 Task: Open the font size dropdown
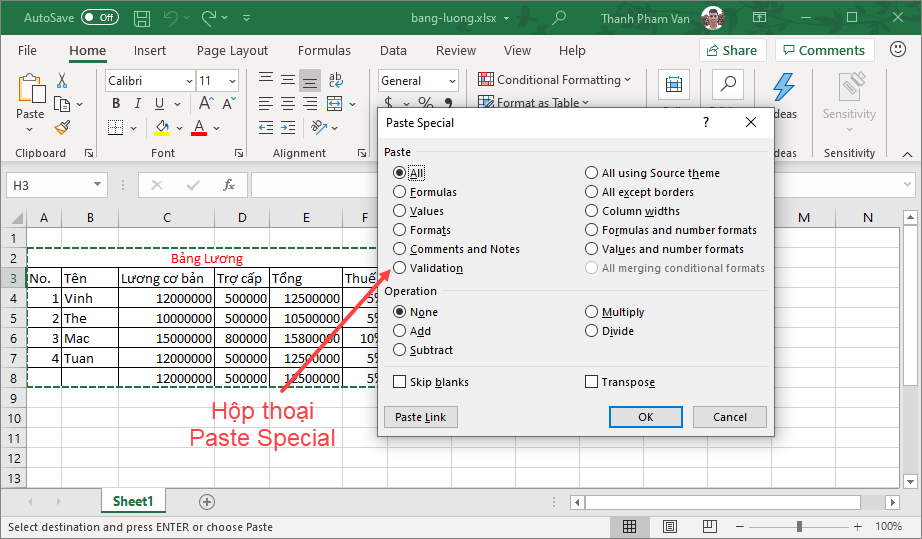pyautogui.click(x=232, y=81)
